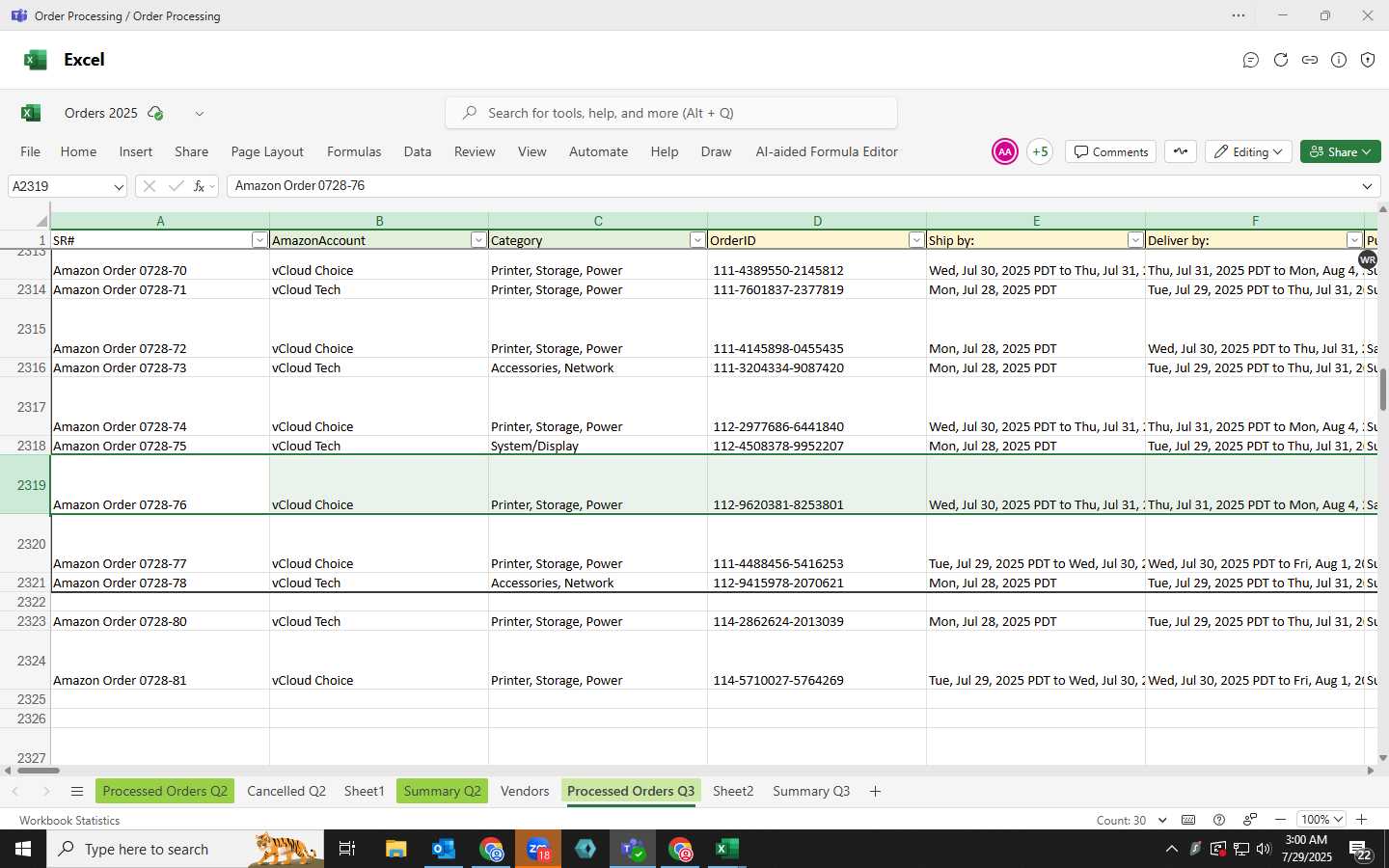The image size is (1389, 868).
Task: Switch to Summary Q3 sheet
Action: [x=811, y=791]
